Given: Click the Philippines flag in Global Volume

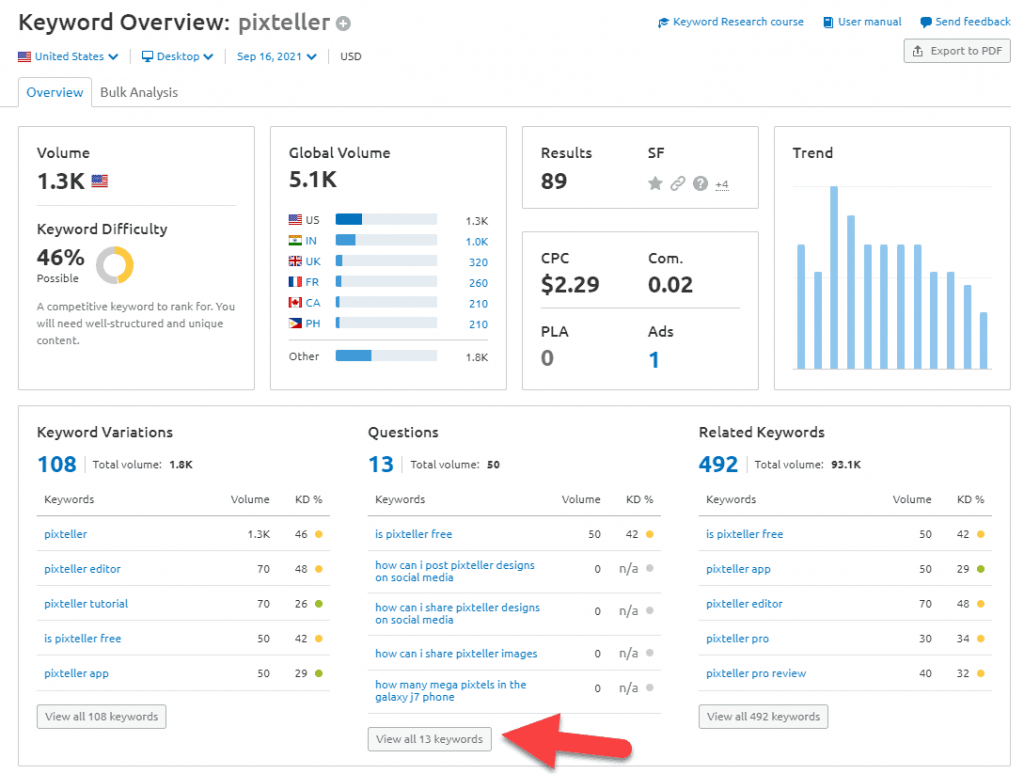Looking at the screenshot, I should click(295, 323).
